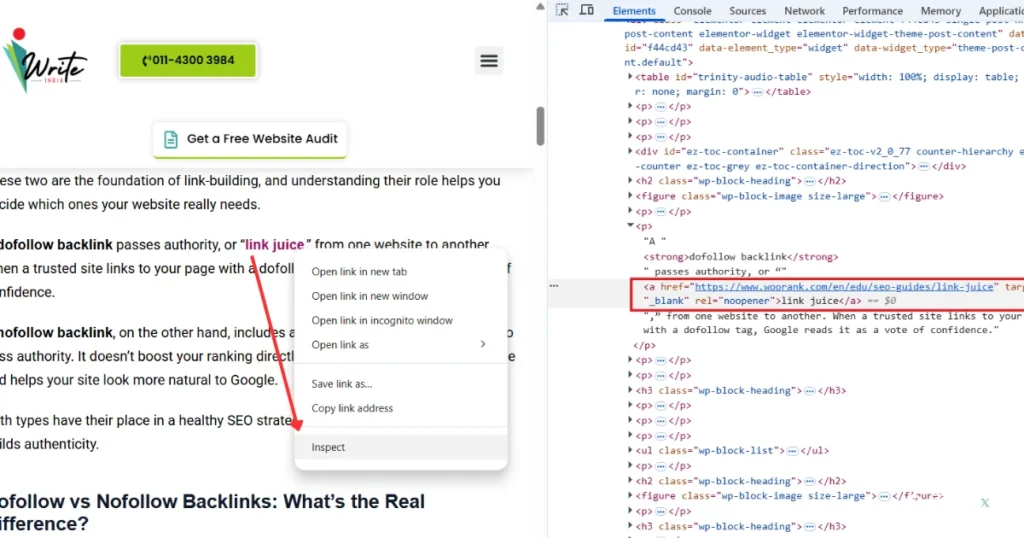Viewport: 1024px width, 538px height.
Task: Expand the h2 node below the ul wp-block-list
Action: pyautogui.click(x=630, y=481)
